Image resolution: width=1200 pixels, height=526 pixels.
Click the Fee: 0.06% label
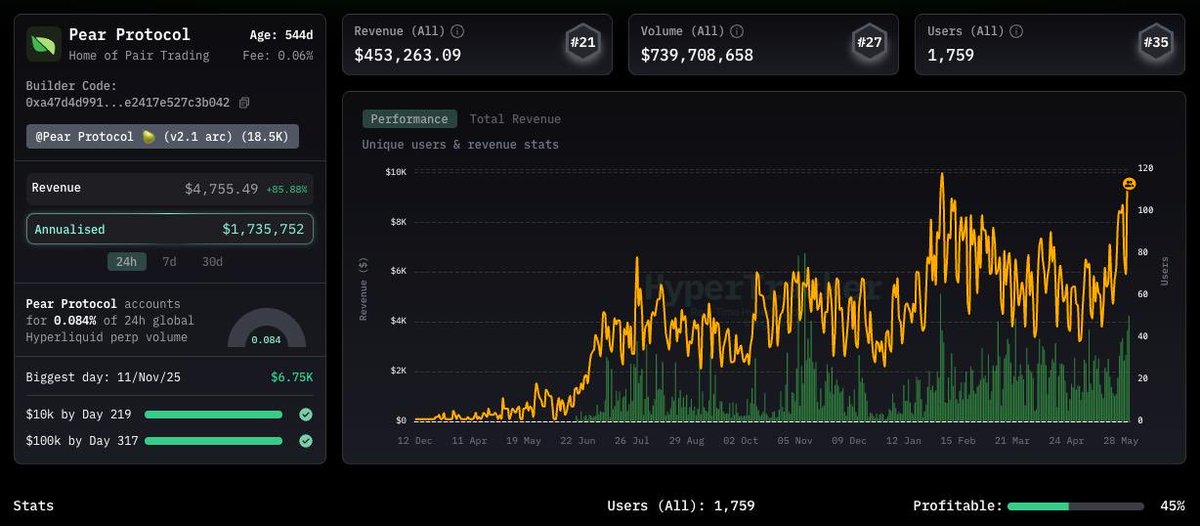click(278, 55)
